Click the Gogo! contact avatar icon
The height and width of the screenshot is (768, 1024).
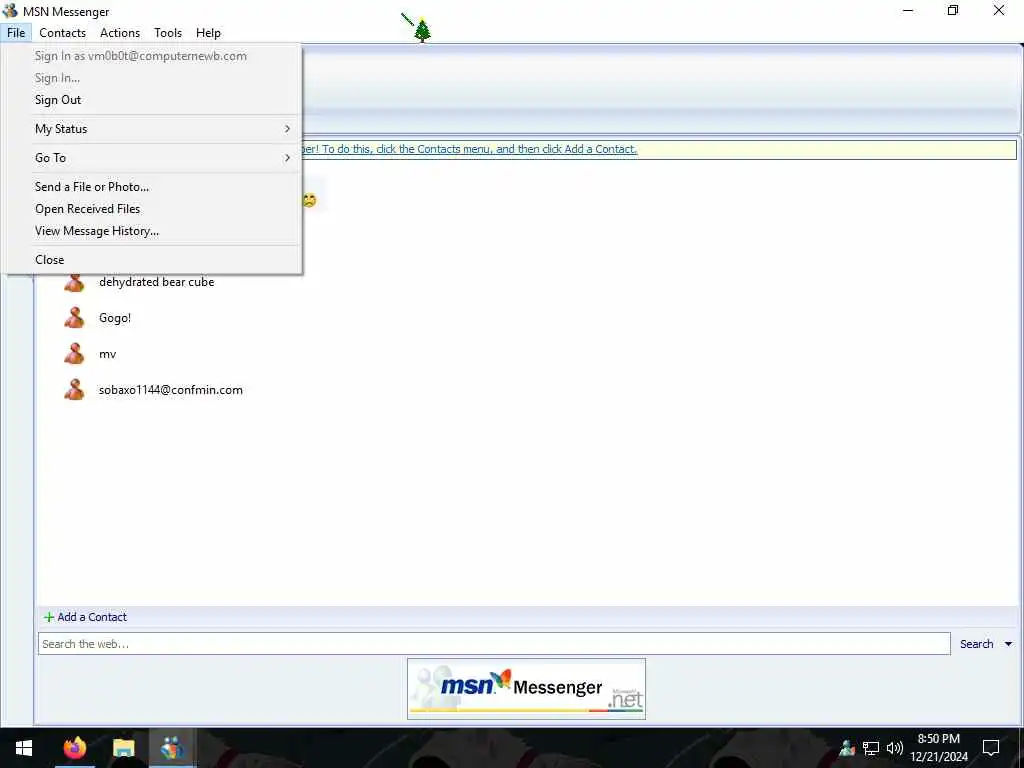point(74,317)
